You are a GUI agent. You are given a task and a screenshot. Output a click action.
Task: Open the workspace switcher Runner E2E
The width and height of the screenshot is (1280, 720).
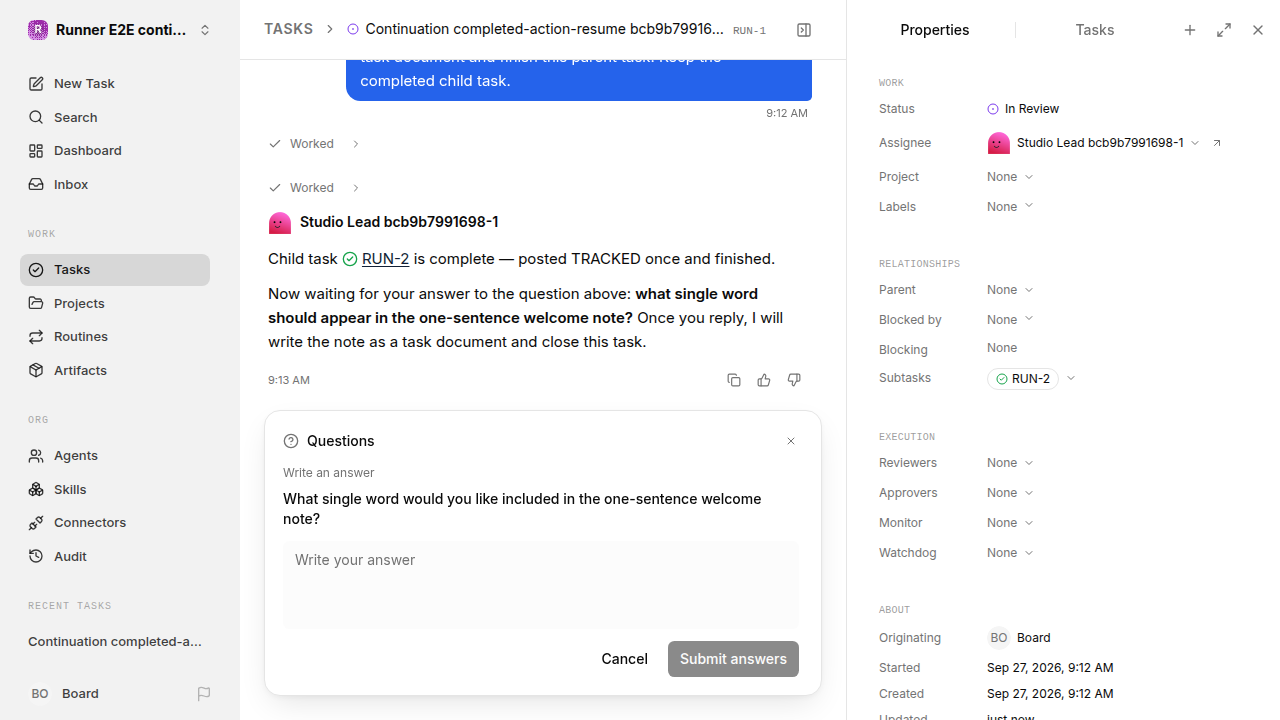coord(119,30)
